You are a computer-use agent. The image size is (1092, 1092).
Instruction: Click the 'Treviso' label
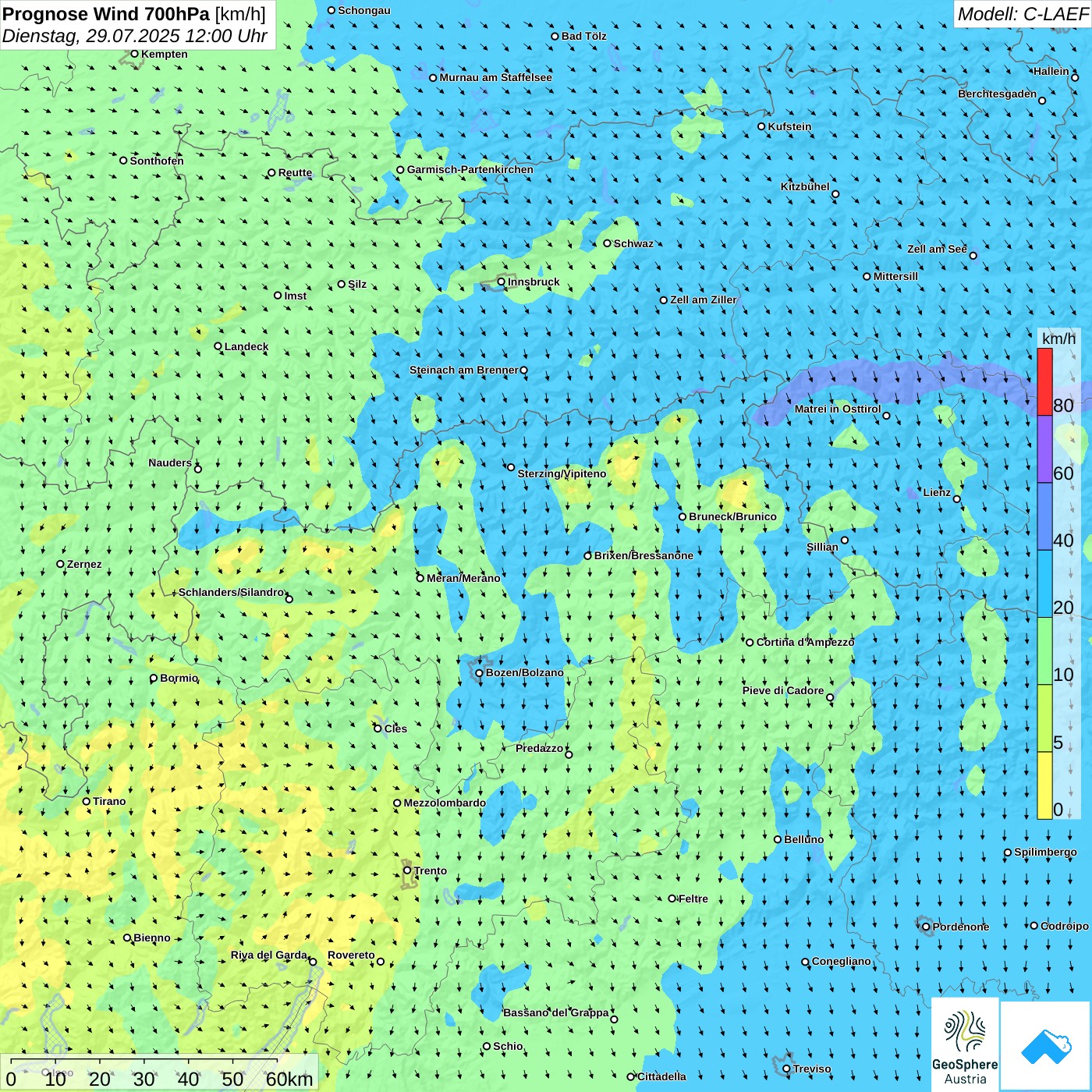tap(812, 1069)
